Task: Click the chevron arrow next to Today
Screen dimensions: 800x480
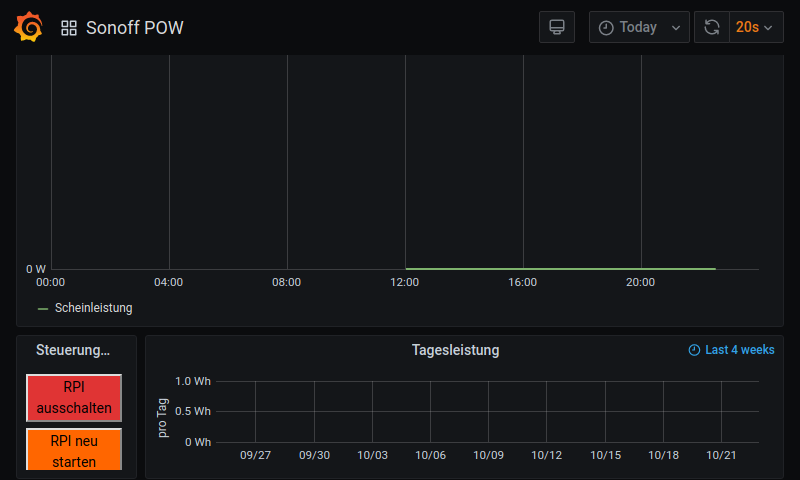Action: click(x=676, y=28)
